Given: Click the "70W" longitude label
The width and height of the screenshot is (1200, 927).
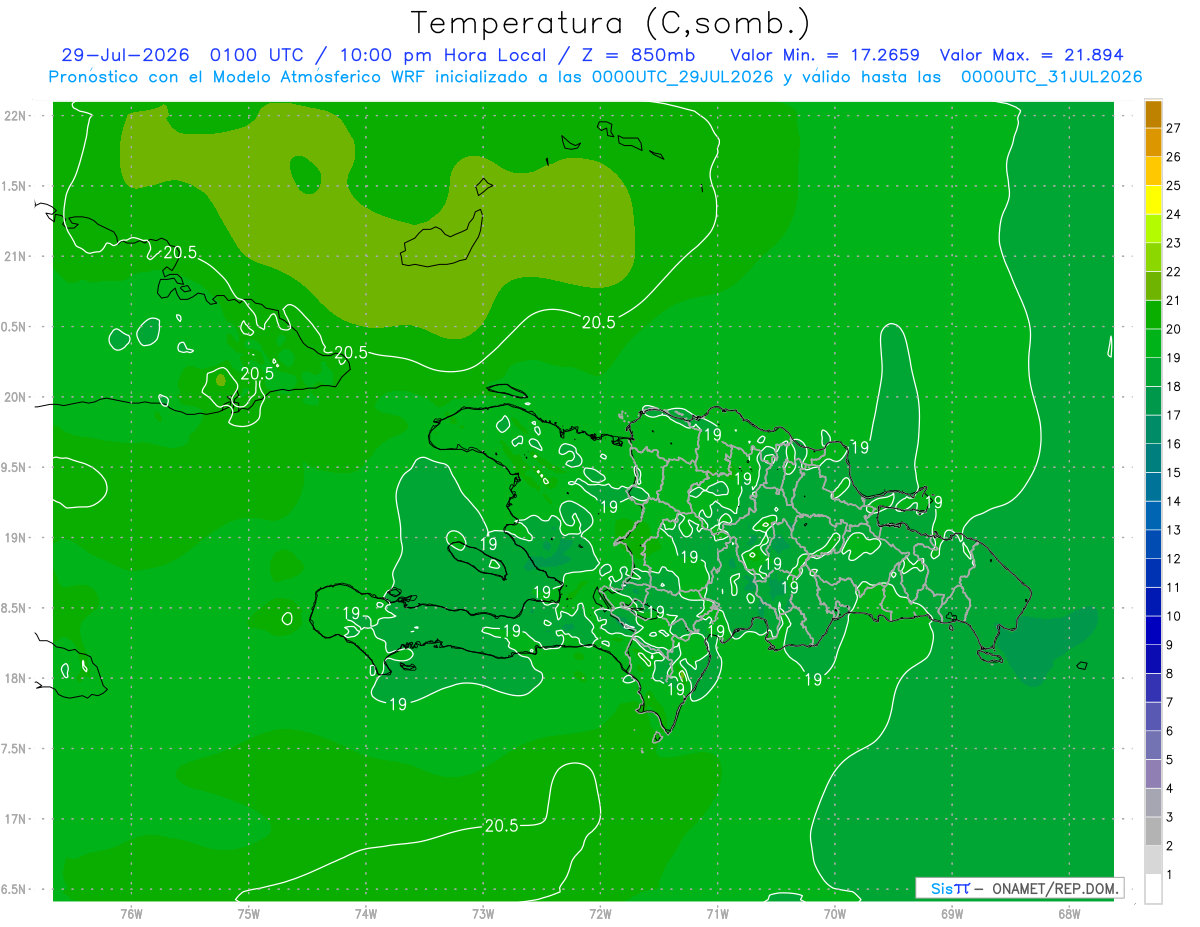Looking at the screenshot, I should [x=835, y=914].
